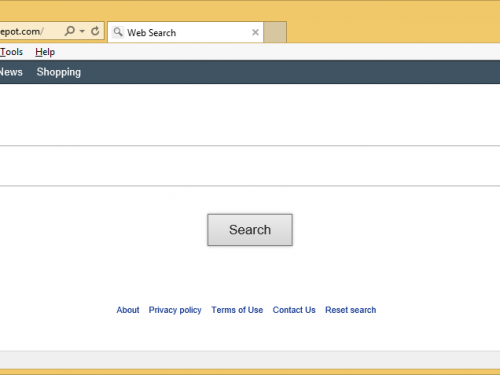The image size is (500, 375).
Task: Click the Web Search tab favicon
Action: tap(118, 32)
